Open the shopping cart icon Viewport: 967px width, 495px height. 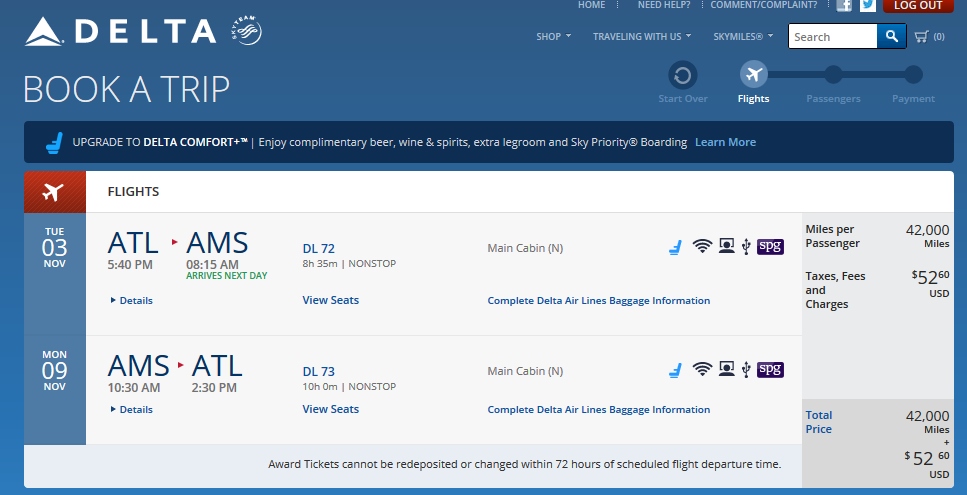click(x=921, y=36)
